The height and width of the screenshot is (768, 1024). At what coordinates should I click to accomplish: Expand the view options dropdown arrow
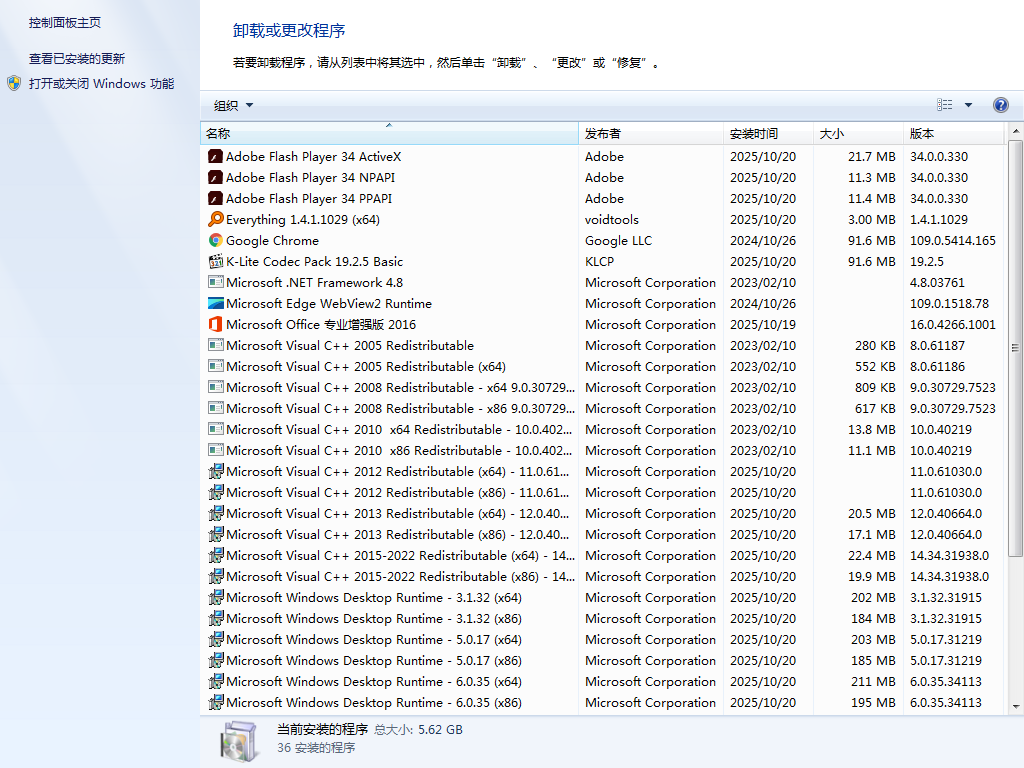tap(968, 105)
